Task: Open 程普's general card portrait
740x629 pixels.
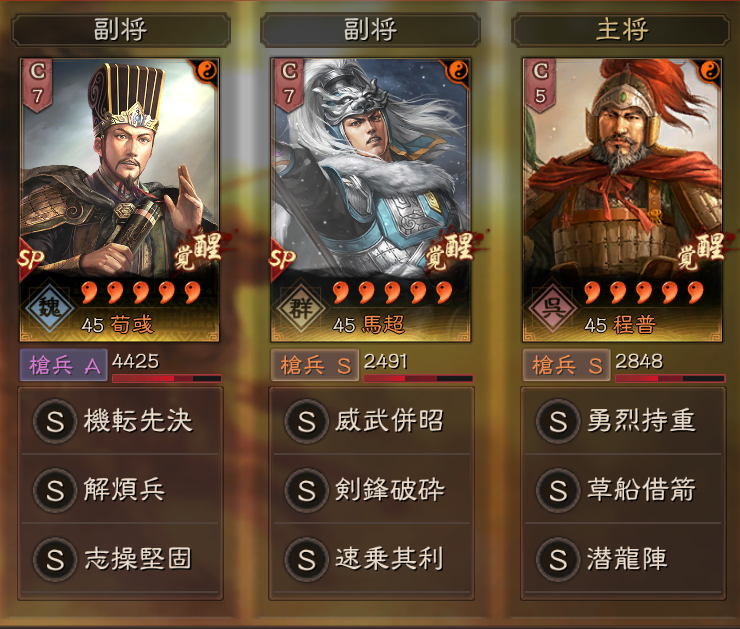Action: pos(622,200)
